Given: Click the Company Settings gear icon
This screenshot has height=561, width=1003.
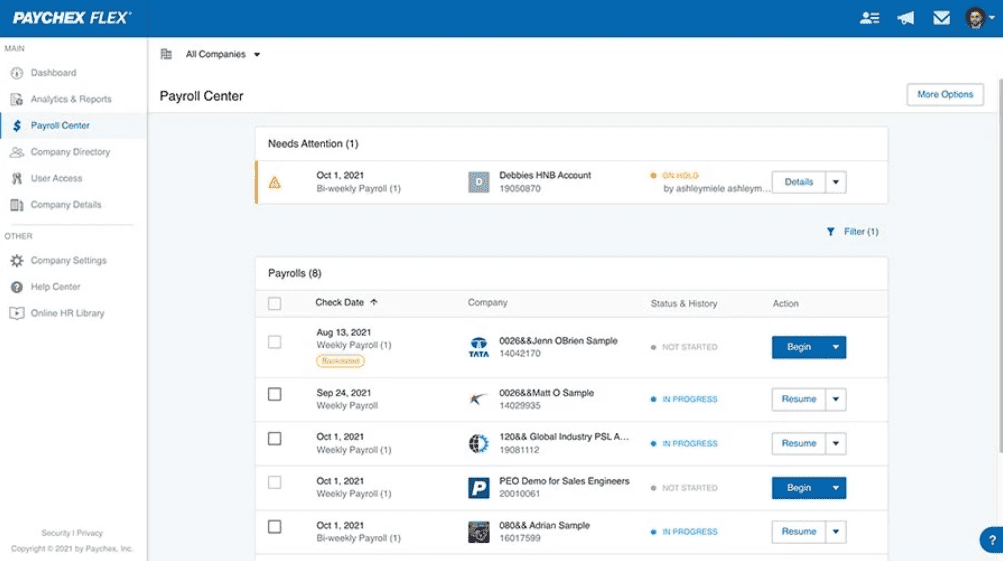Looking at the screenshot, I should point(17,260).
